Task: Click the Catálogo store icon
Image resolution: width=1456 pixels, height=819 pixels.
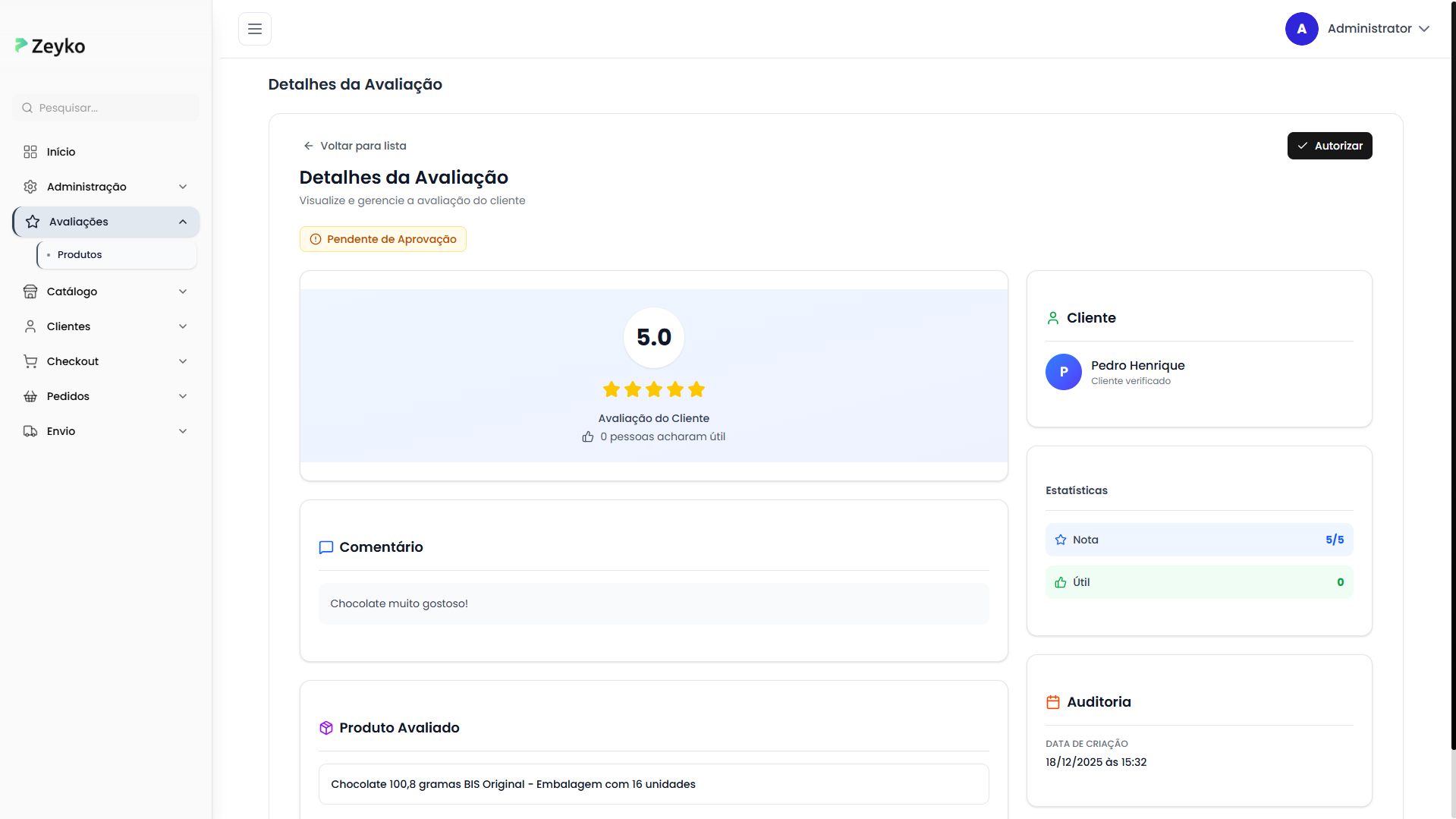Action: point(30,291)
